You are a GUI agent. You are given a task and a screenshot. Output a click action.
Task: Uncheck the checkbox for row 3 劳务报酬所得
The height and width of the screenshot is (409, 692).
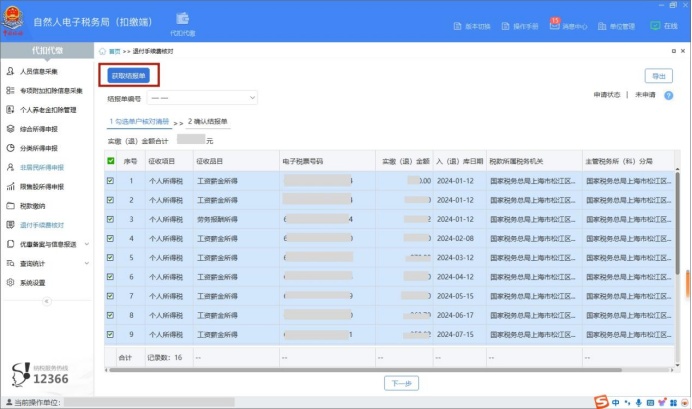click(111, 219)
